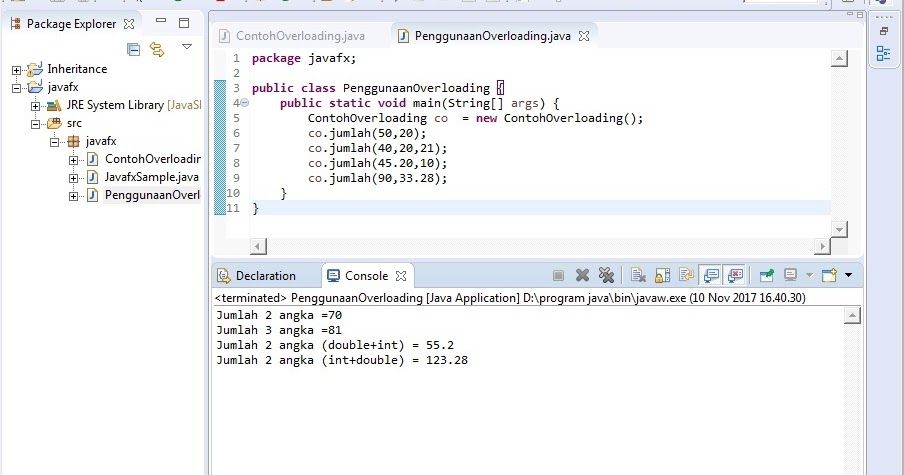Screen dimensions: 904x475
Task: Toggle Link with Editor in Package Explorer
Action: pos(157,50)
